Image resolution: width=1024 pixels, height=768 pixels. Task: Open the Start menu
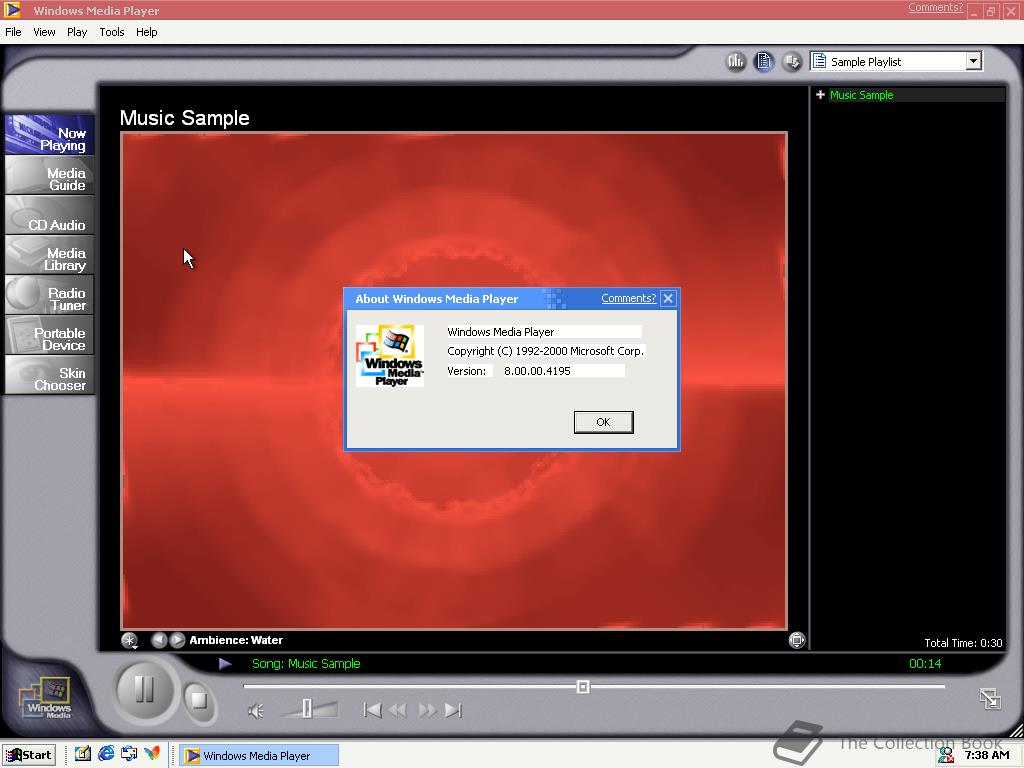[x=28, y=755]
